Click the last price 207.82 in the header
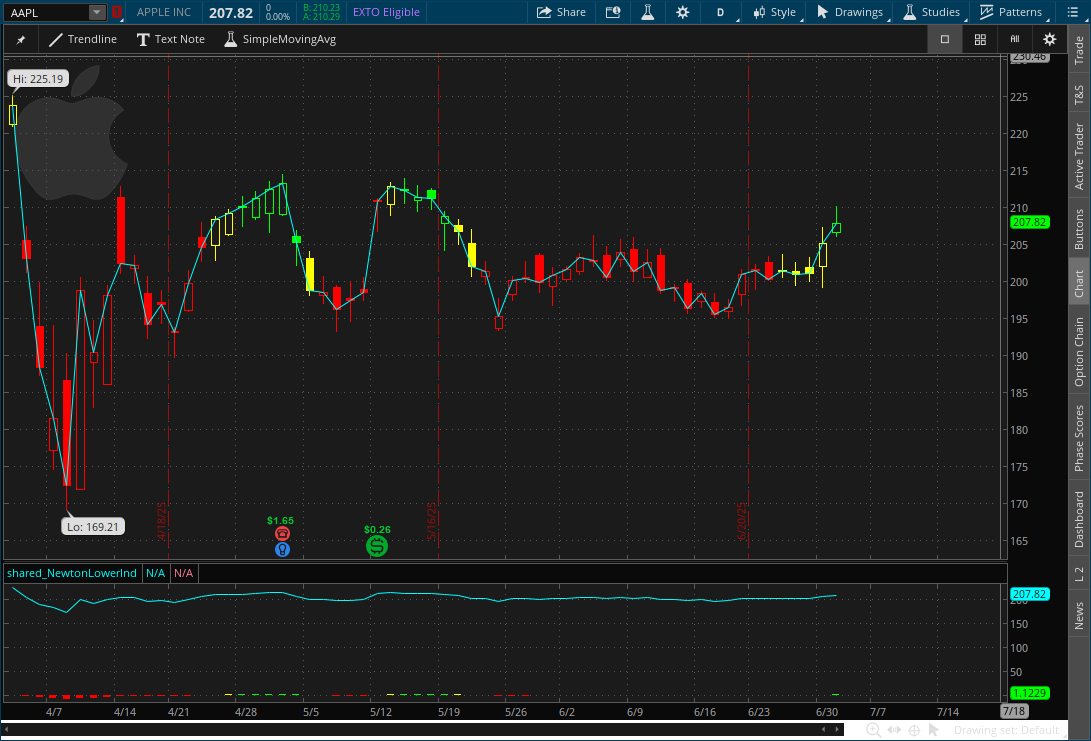The height and width of the screenshot is (741, 1091). tap(231, 13)
